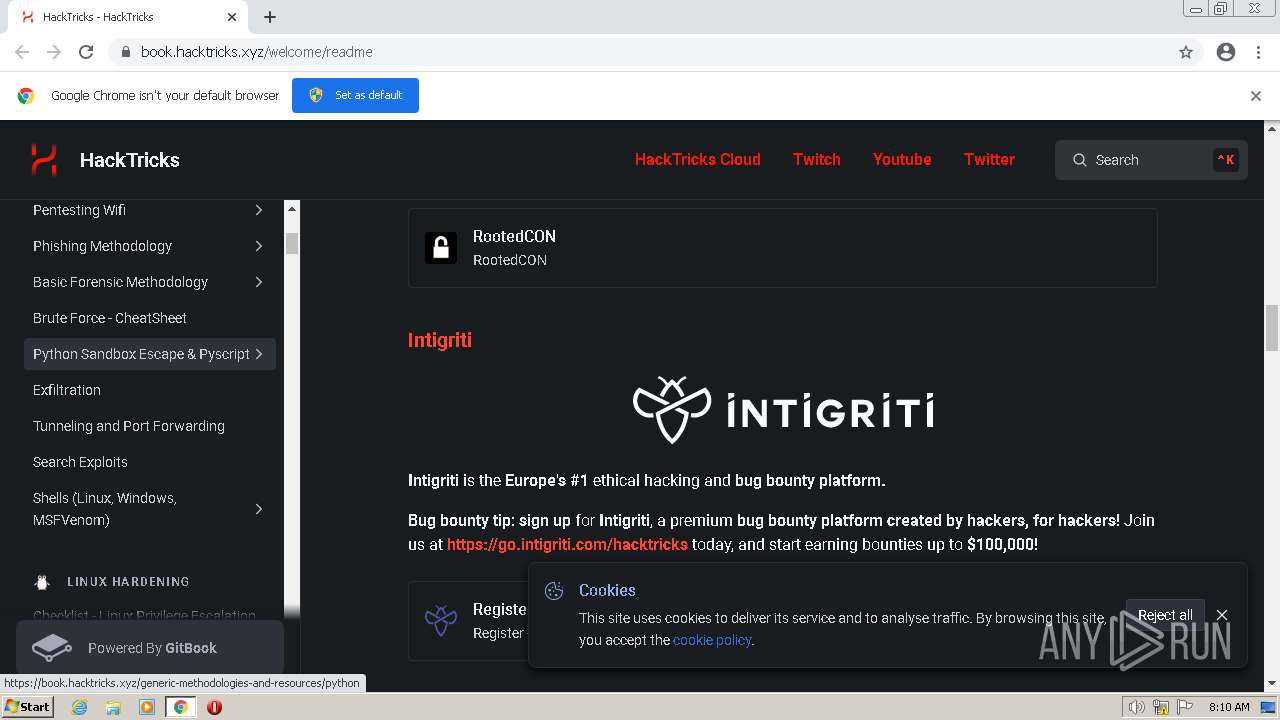The image size is (1280, 720).
Task: Open Chrome three-dot menu
Action: (x=1258, y=52)
